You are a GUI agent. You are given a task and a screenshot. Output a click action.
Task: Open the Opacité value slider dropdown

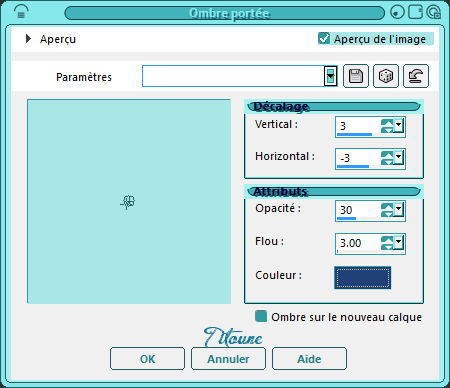point(398,209)
